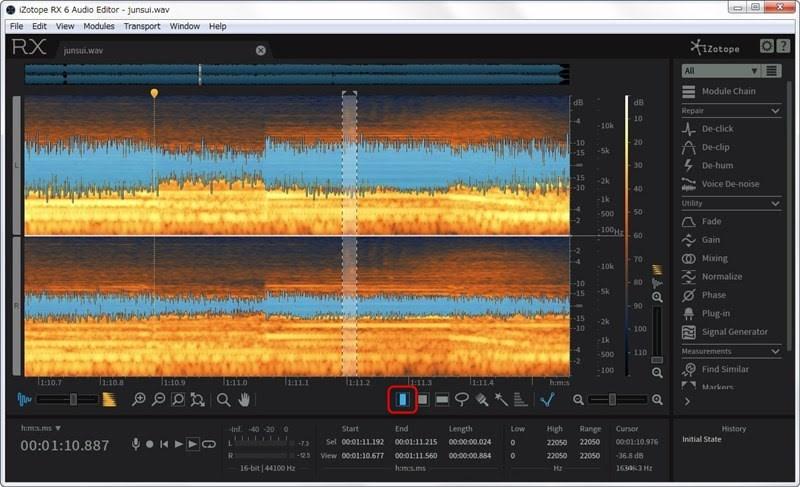The width and height of the screenshot is (800, 487).
Task: Click zoom out full icon
Action: [197, 400]
